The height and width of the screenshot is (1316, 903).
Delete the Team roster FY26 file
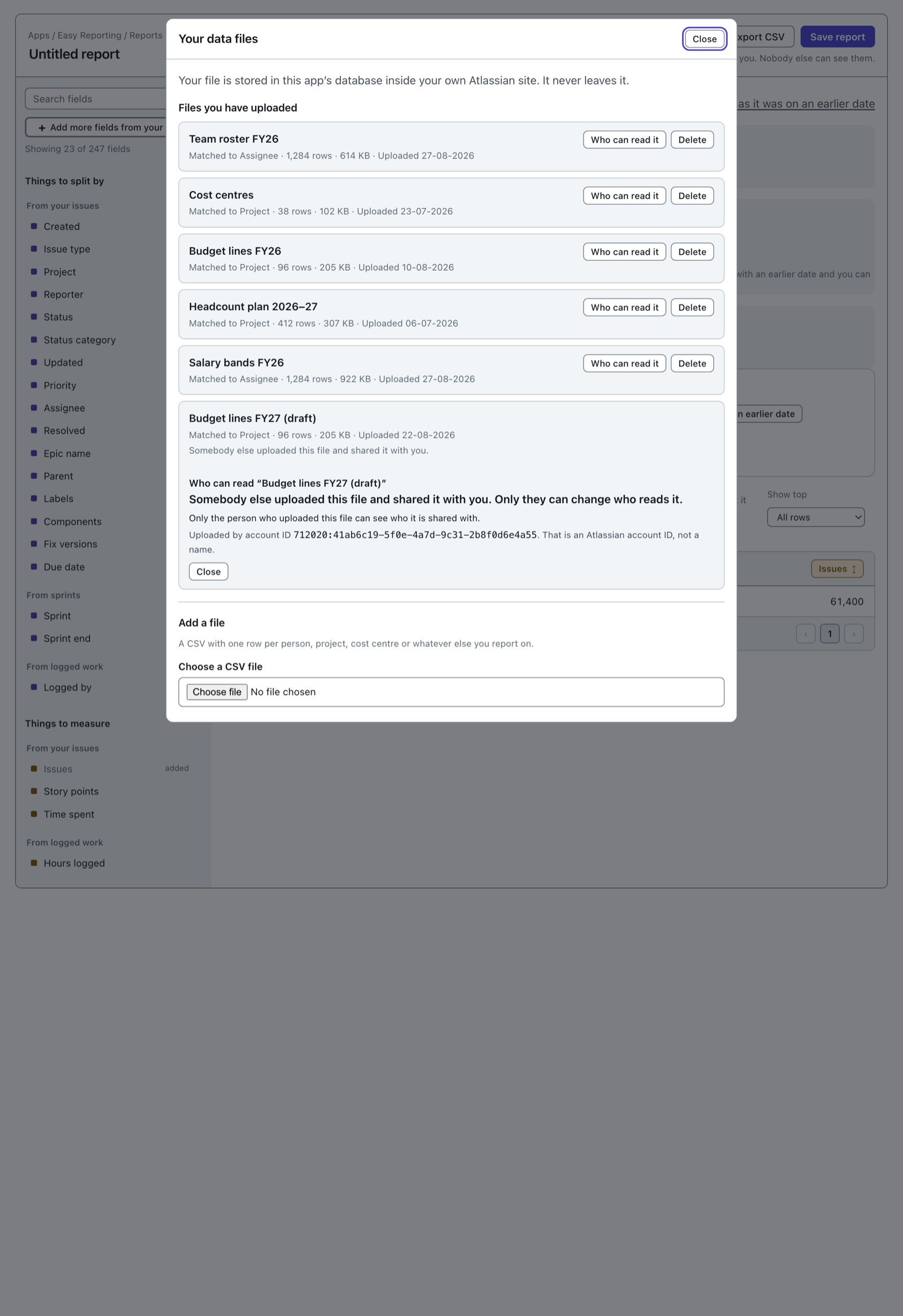click(692, 140)
